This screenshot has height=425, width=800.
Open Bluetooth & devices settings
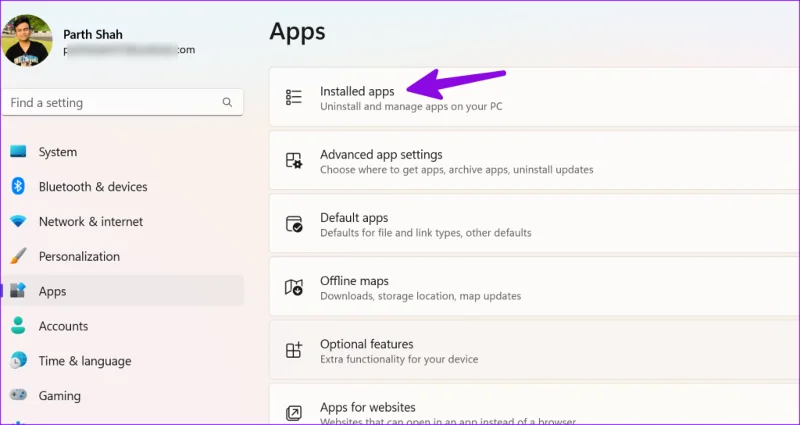coord(122,187)
